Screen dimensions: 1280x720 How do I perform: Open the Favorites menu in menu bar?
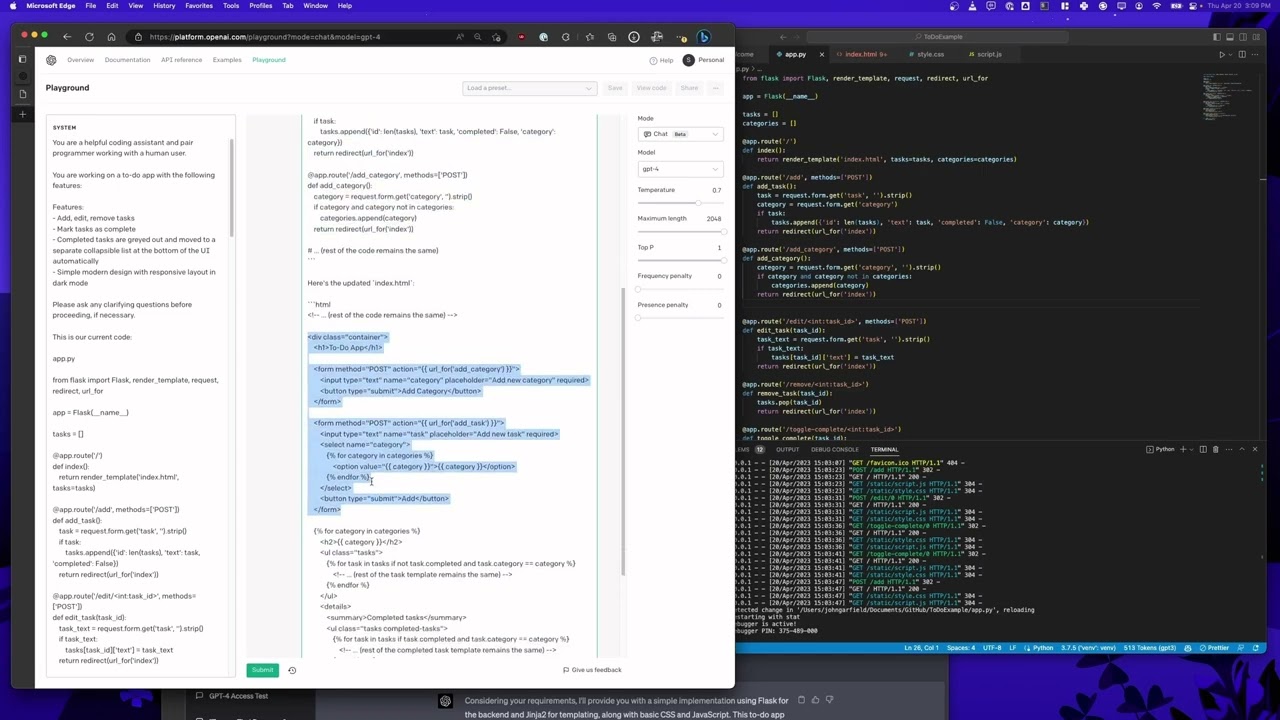pos(199,6)
